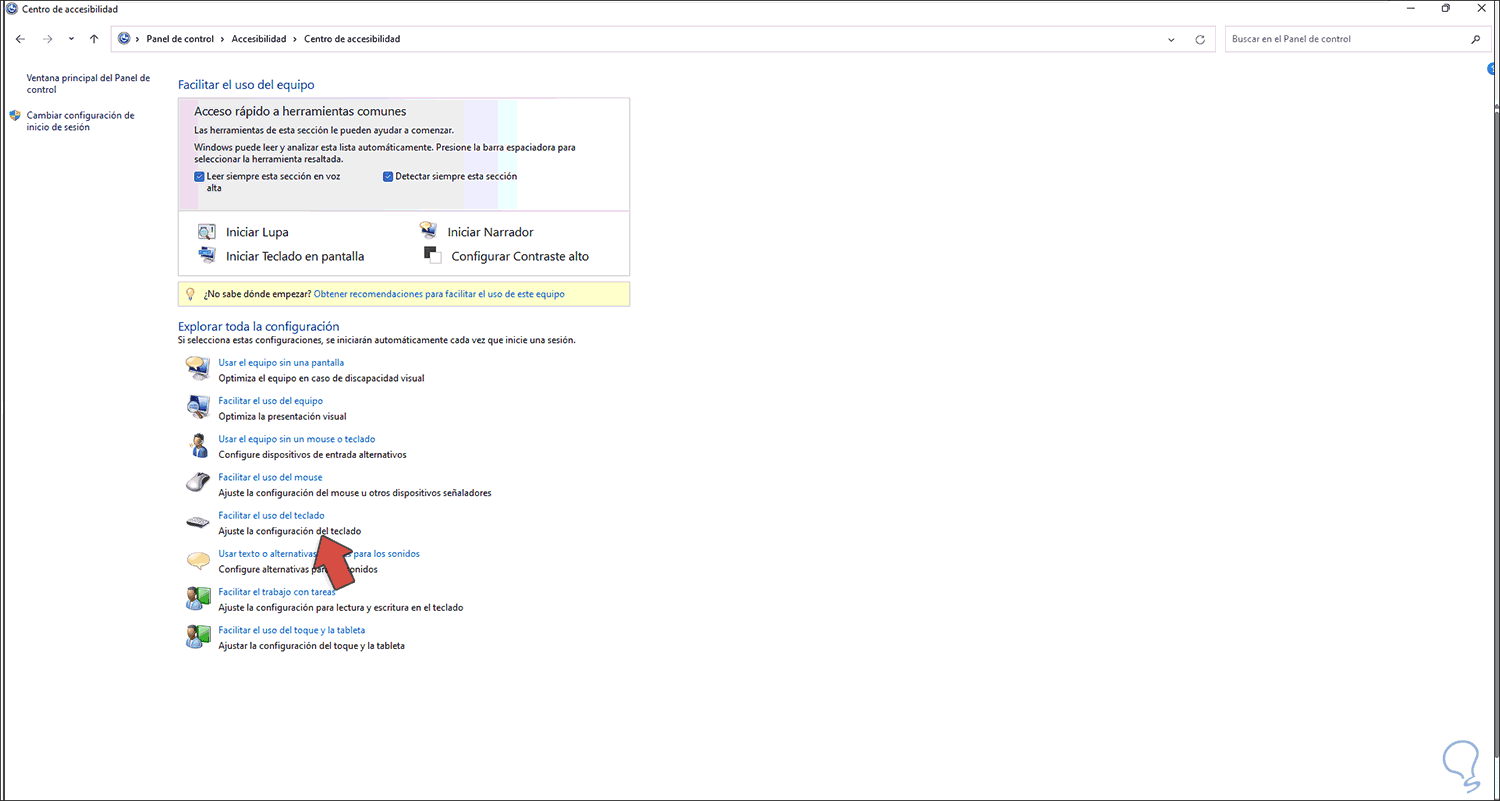Click the lightbulb tip icon
Viewport: 1500px width, 801px height.
[190, 294]
